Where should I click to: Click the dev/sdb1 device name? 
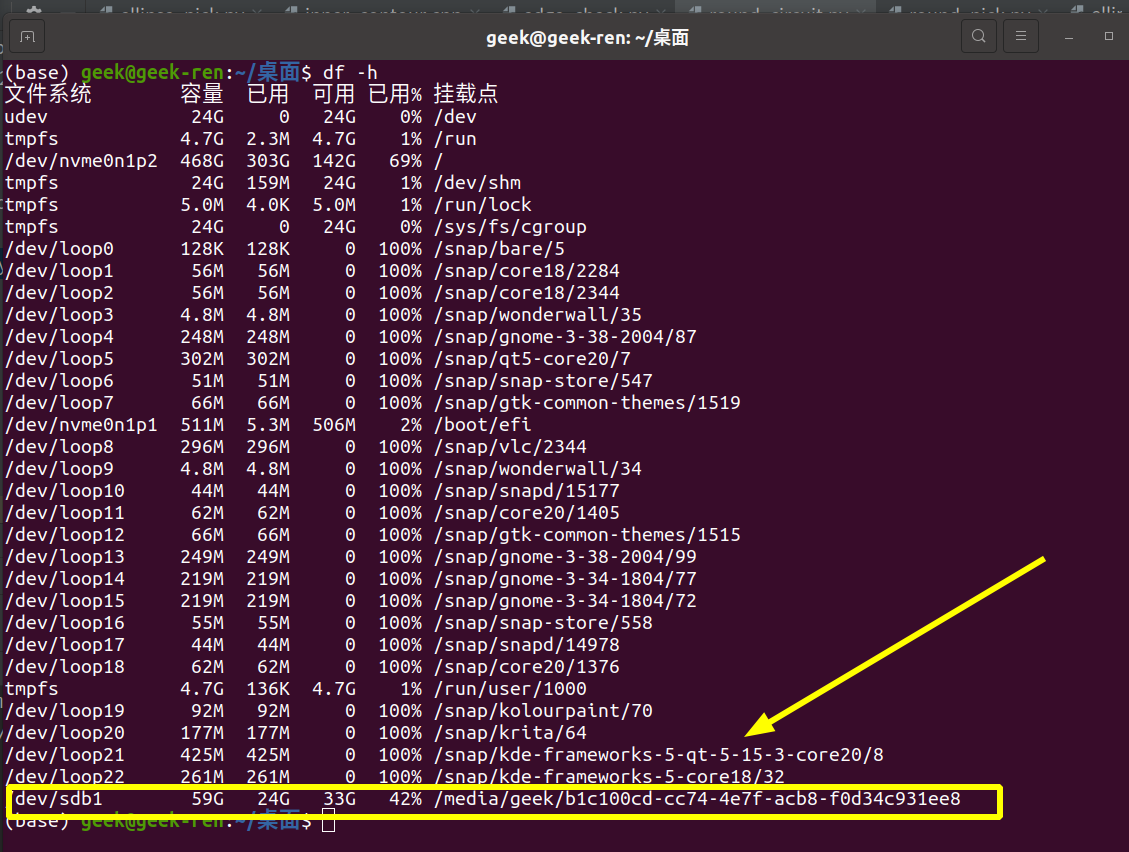click(x=59, y=799)
